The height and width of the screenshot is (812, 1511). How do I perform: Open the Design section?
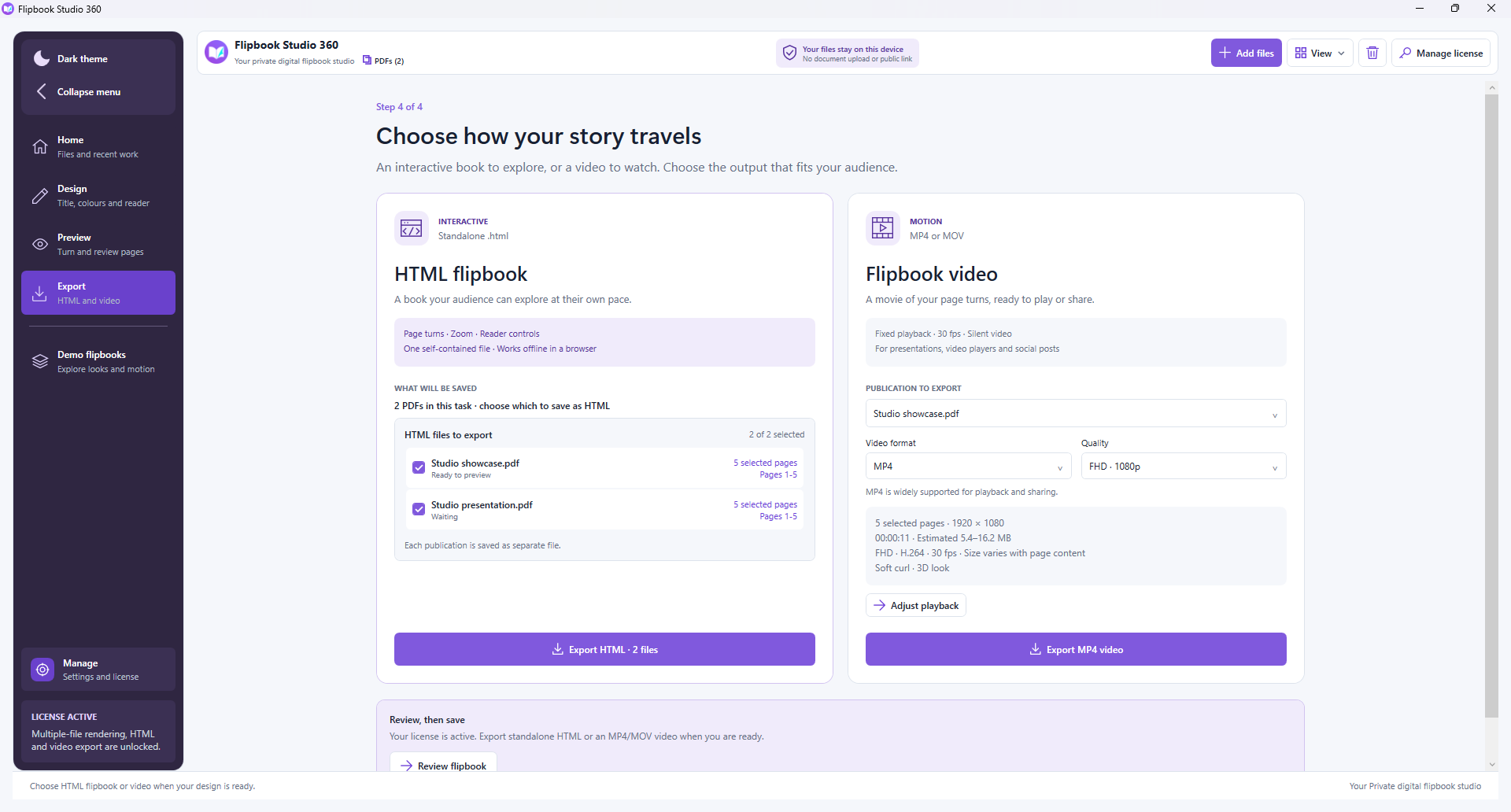98,196
